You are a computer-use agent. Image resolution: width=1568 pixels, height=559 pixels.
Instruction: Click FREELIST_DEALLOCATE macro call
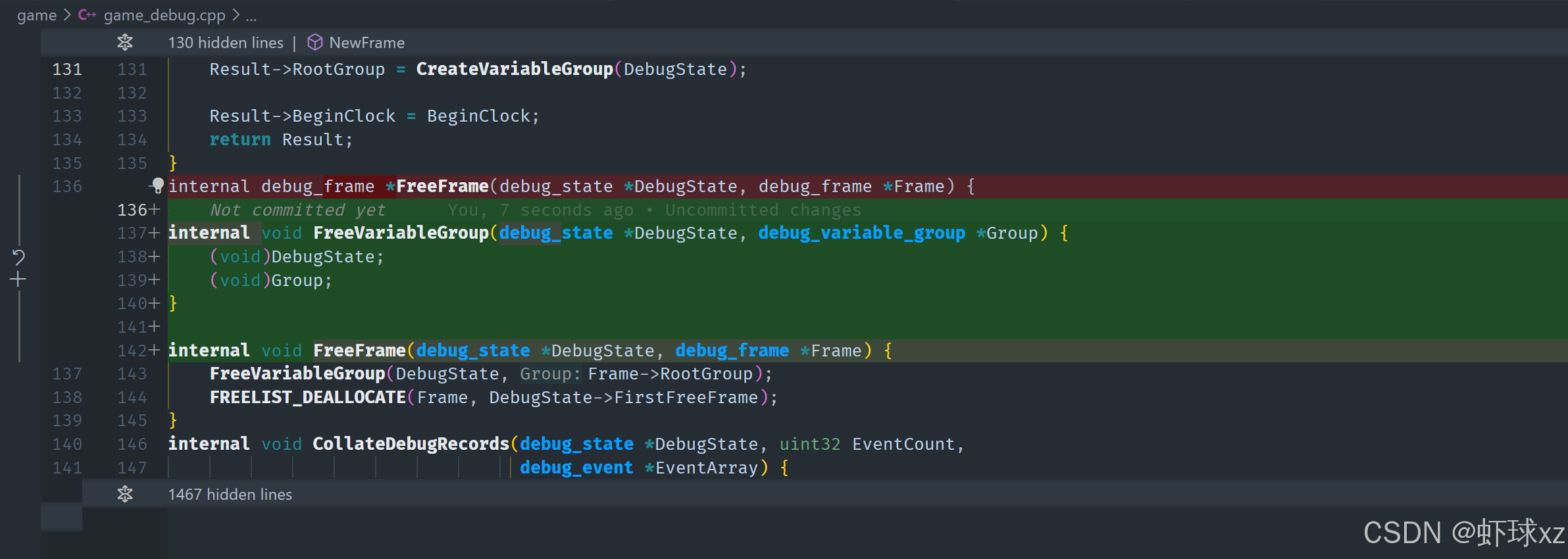pyautogui.click(x=308, y=397)
